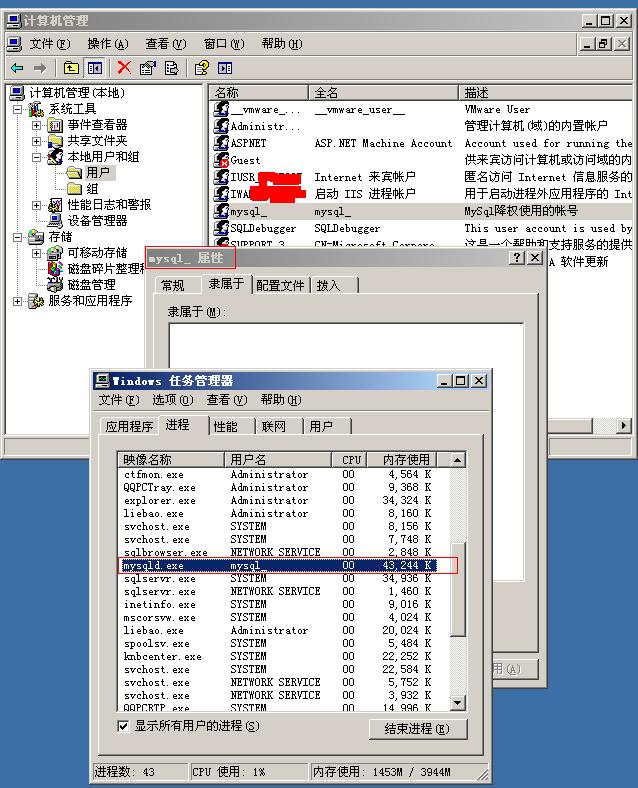Click the Shared Folders (共享文件夹) icon
This screenshot has height=788, width=638.
[x=55, y=141]
